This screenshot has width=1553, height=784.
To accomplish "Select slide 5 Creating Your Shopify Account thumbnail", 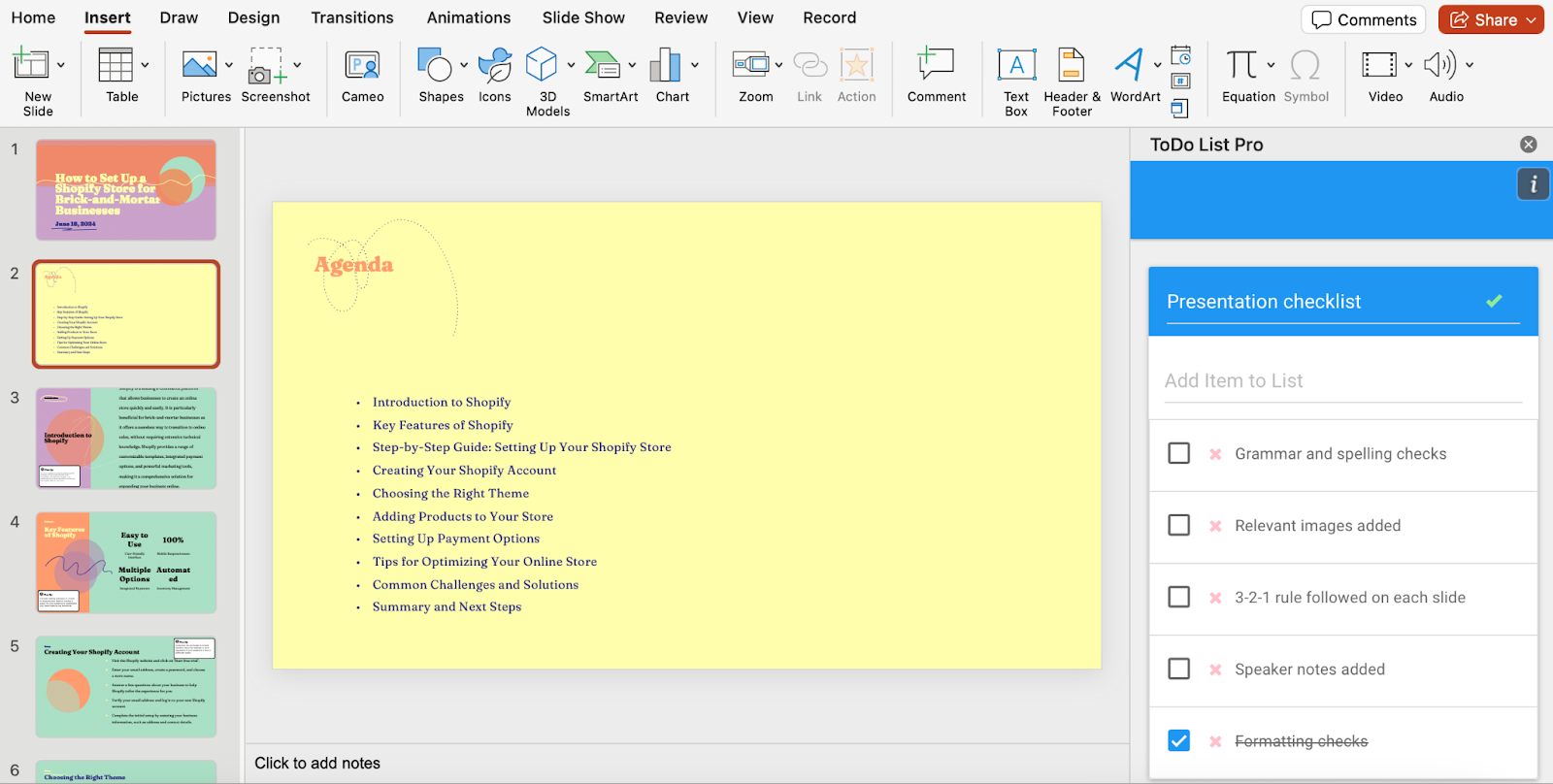I will 126,687.
